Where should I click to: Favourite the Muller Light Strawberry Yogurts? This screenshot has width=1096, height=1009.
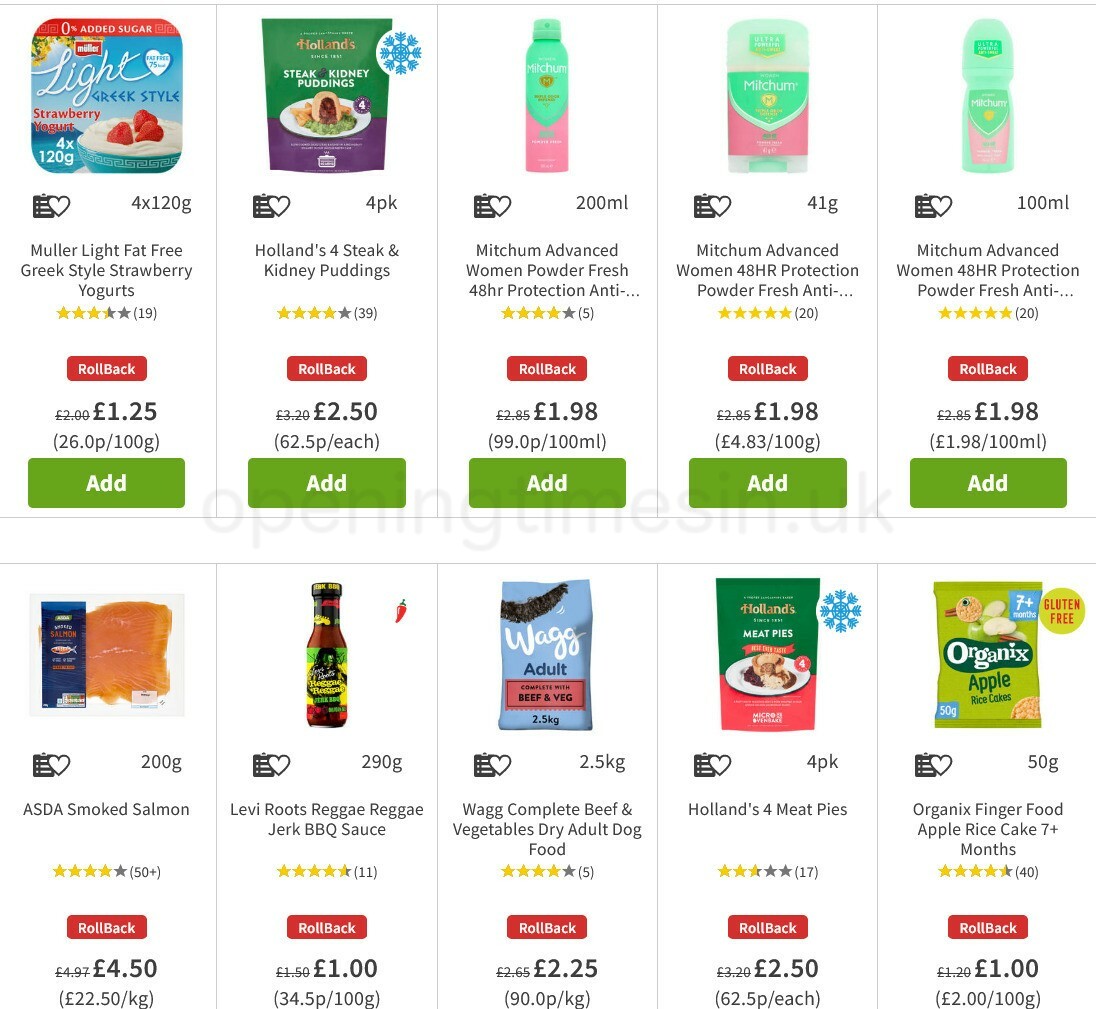62,205
